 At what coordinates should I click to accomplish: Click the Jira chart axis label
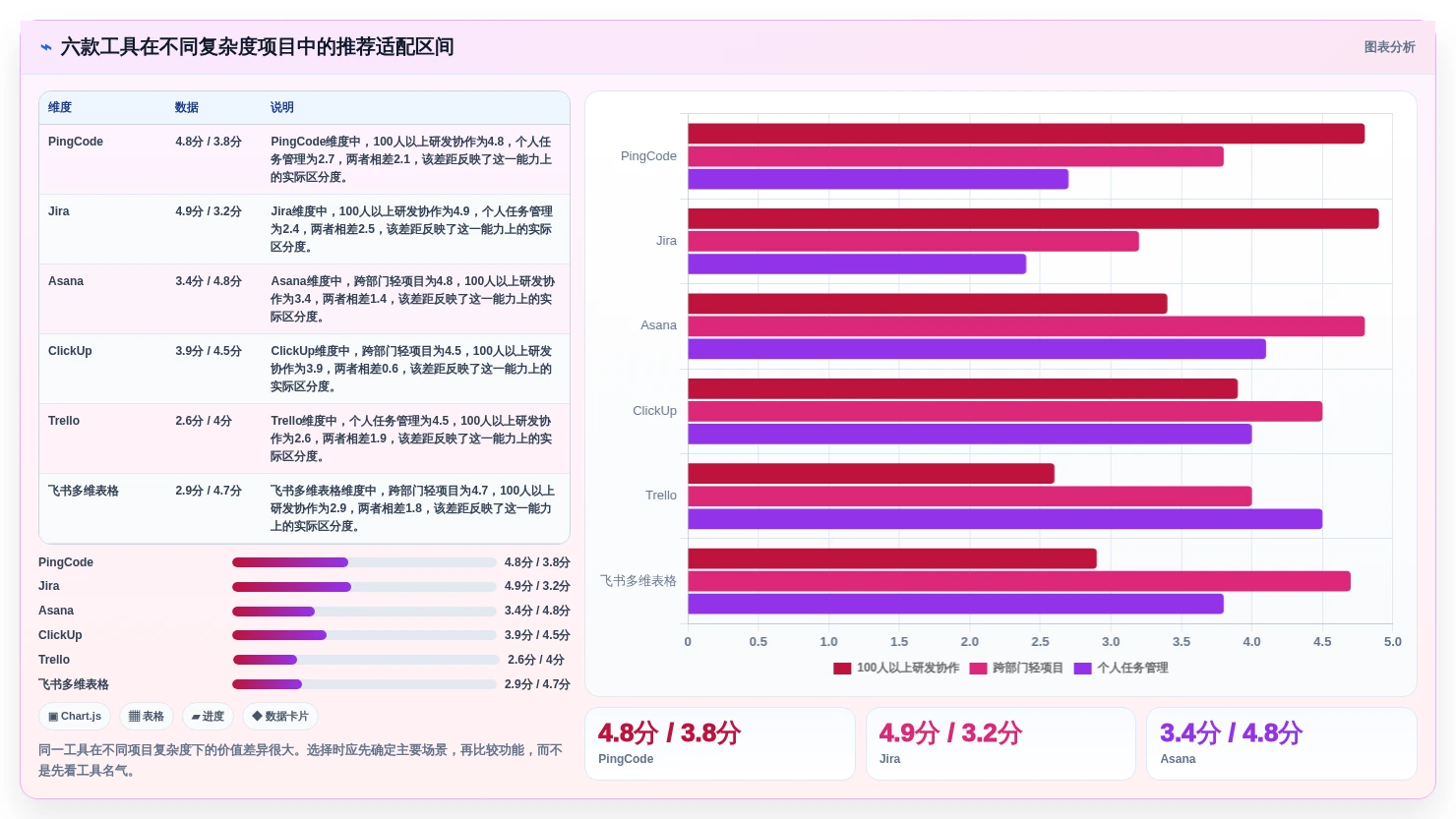(666, 241)
